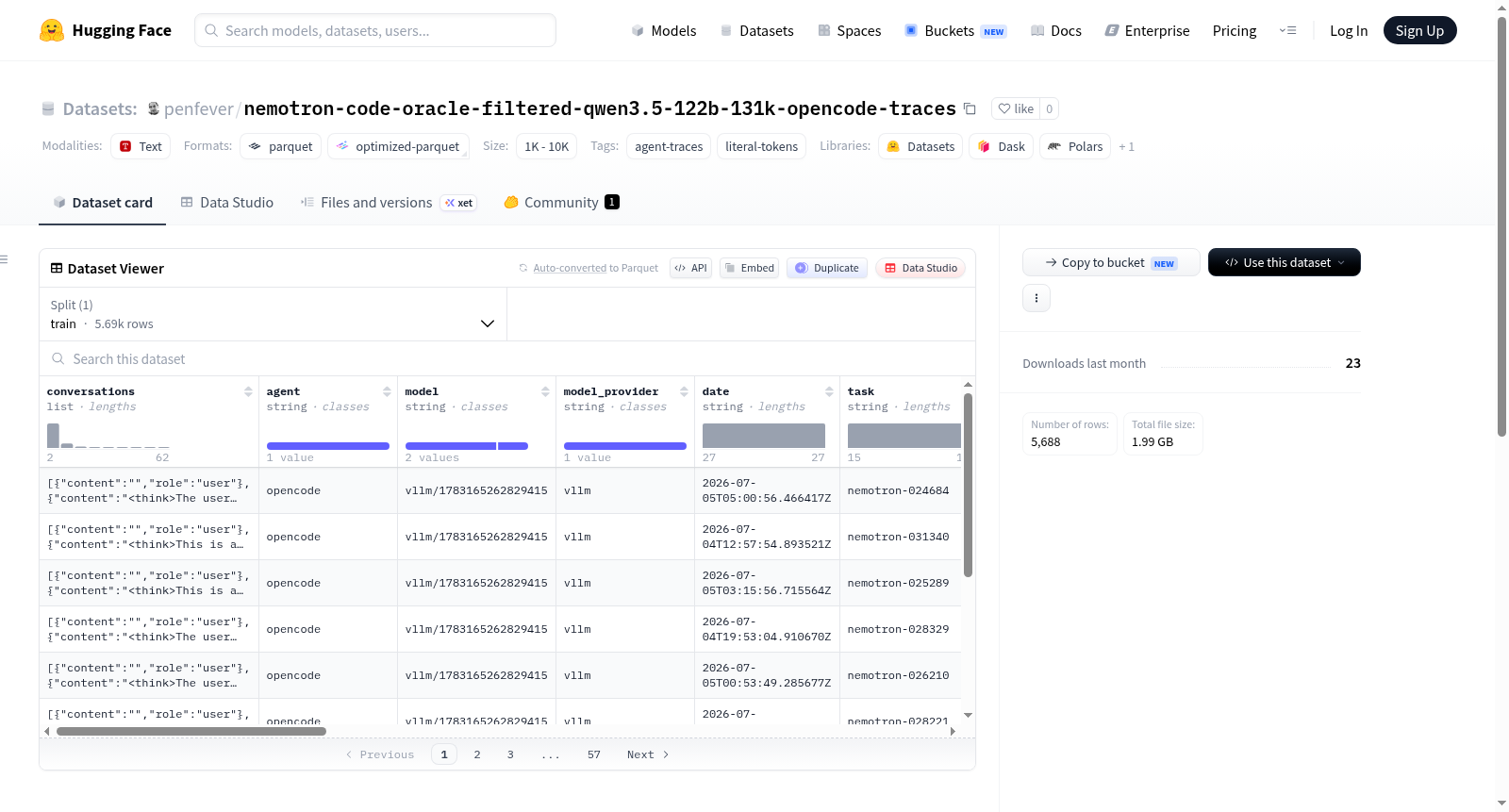Image resolution: width=1509 pixels, height=812 pixels.
Task: Click the Search this dataset field
Action: tap(507, 359)
